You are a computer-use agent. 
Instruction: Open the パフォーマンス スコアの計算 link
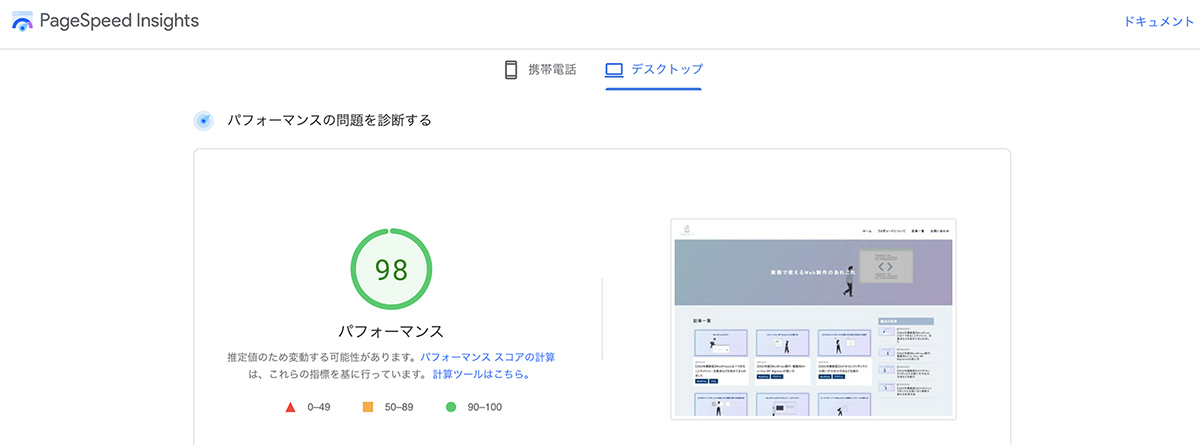click(x=487, y=357)
